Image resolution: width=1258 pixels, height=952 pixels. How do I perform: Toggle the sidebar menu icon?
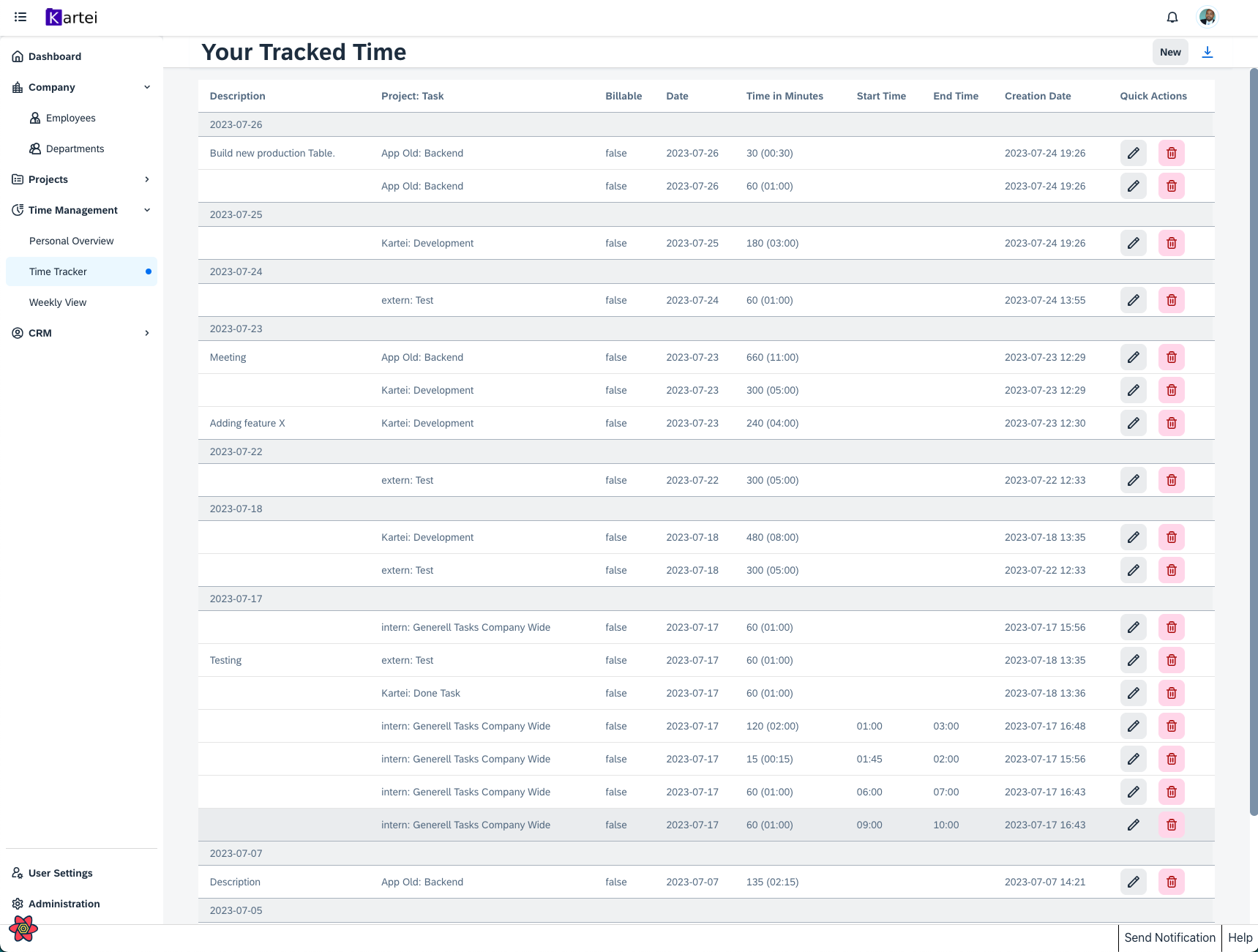(20, 17)
